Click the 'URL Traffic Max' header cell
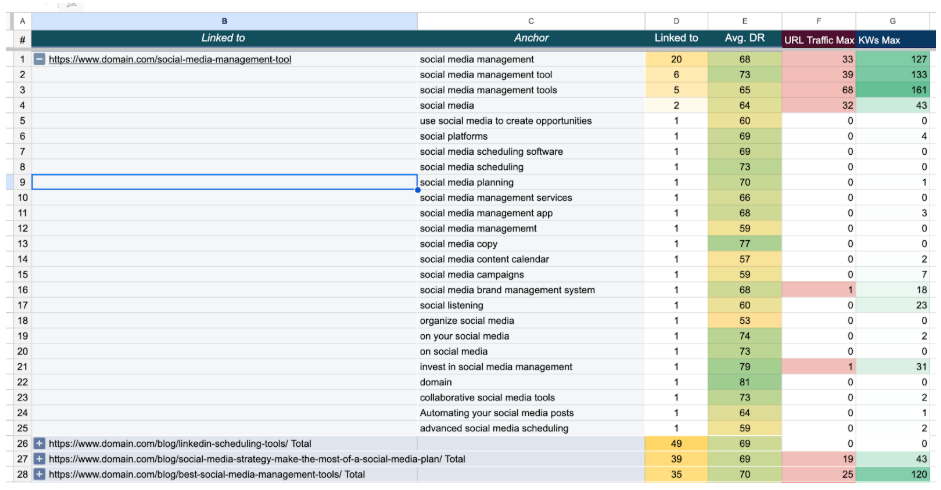The width and height of the screenshot is (941, 490). [x=819, y=40]
